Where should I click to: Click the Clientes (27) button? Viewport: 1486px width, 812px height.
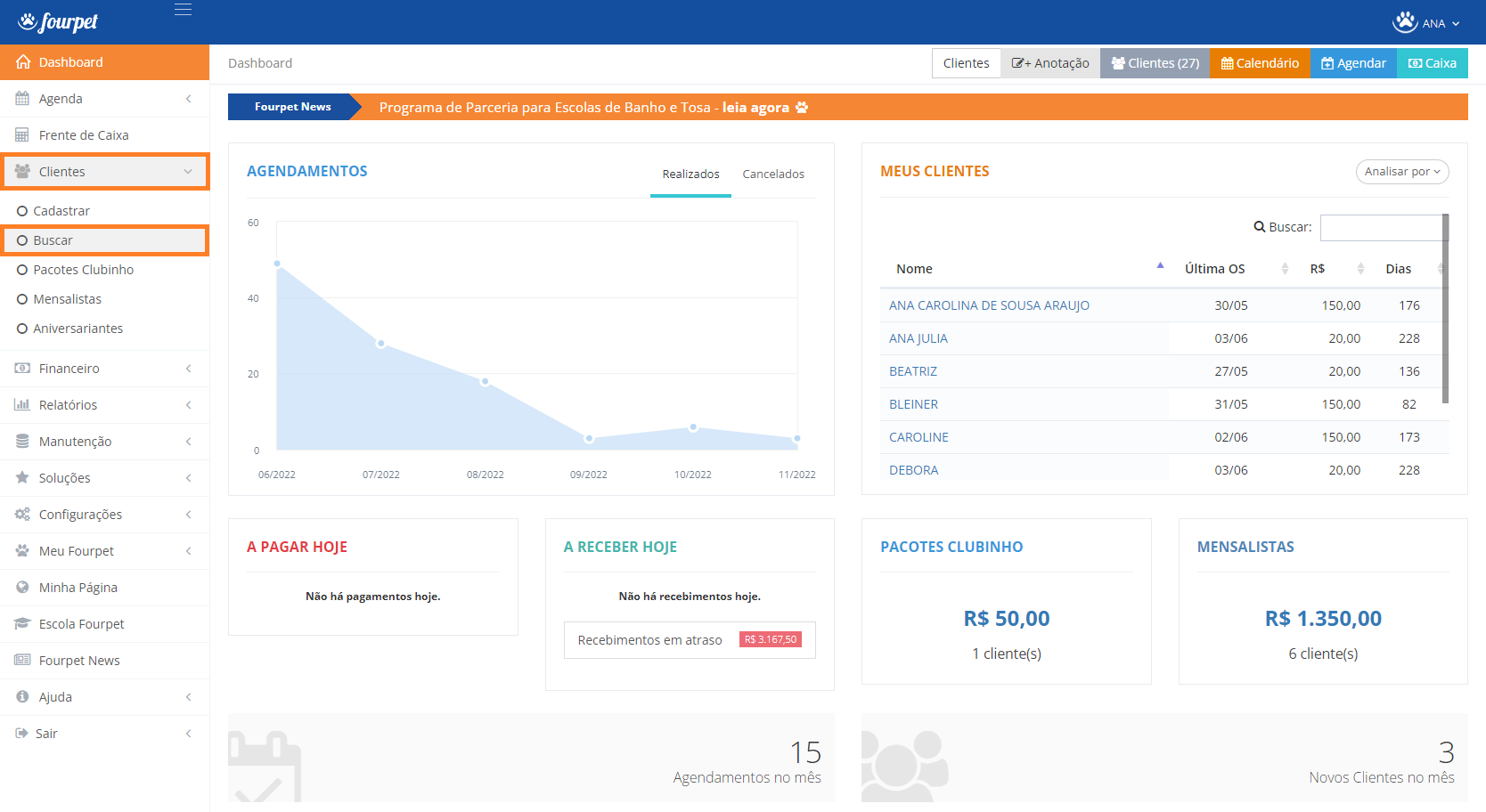click(x=1155, y=63)
